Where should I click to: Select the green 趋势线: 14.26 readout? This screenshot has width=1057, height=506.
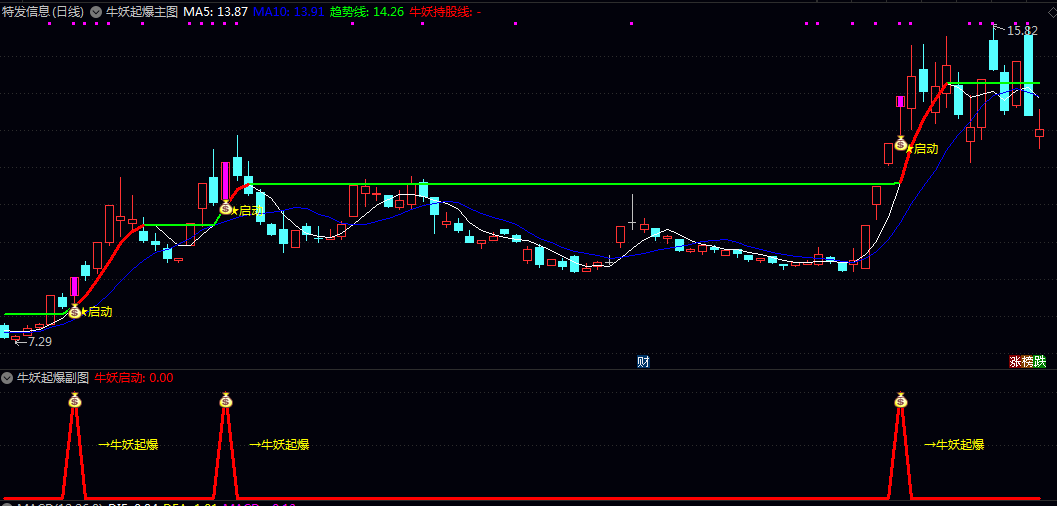pos(367,11)
